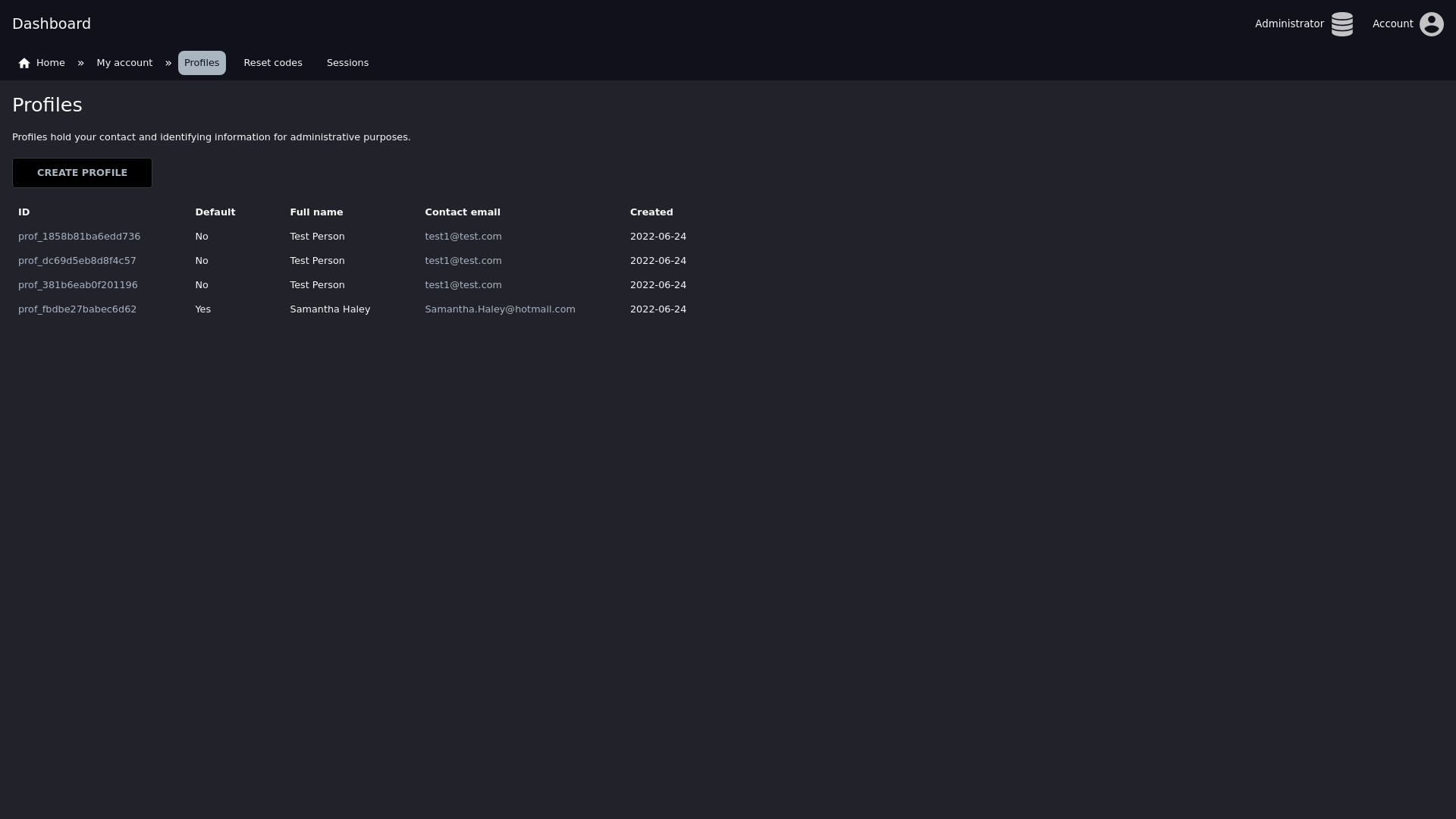The width and height of the screenshot is (1456, 819).
Task: Open profile prof_381b6eab0f201196
Action: point(78,285)
